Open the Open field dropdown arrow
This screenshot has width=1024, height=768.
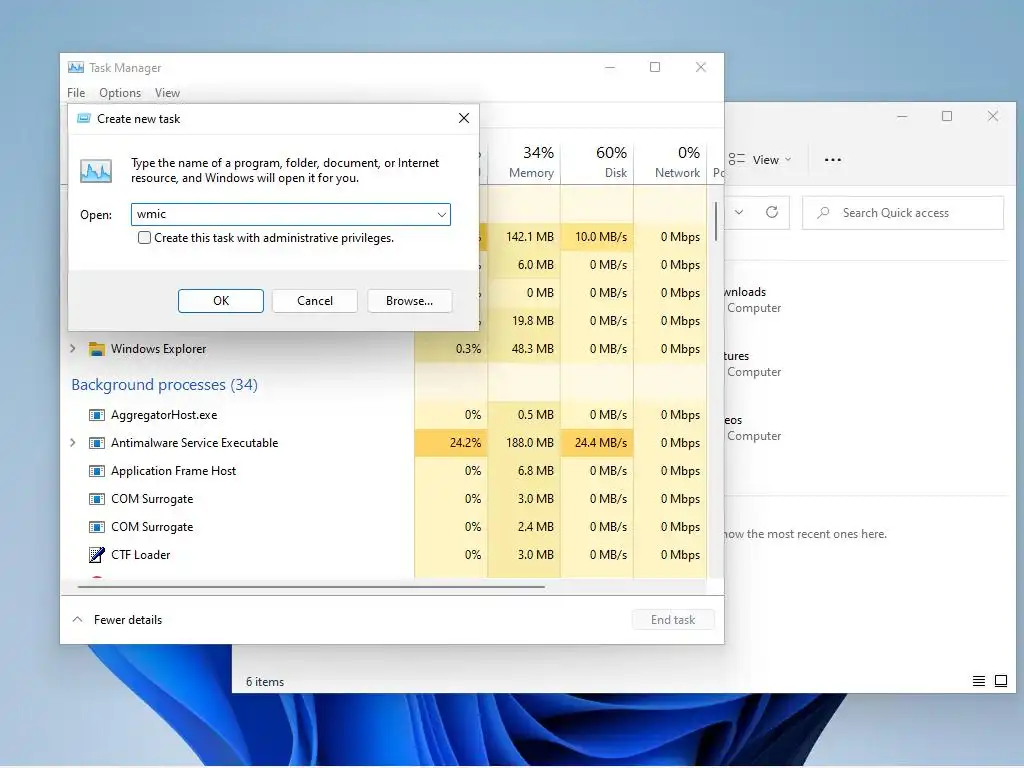(441, 214)
